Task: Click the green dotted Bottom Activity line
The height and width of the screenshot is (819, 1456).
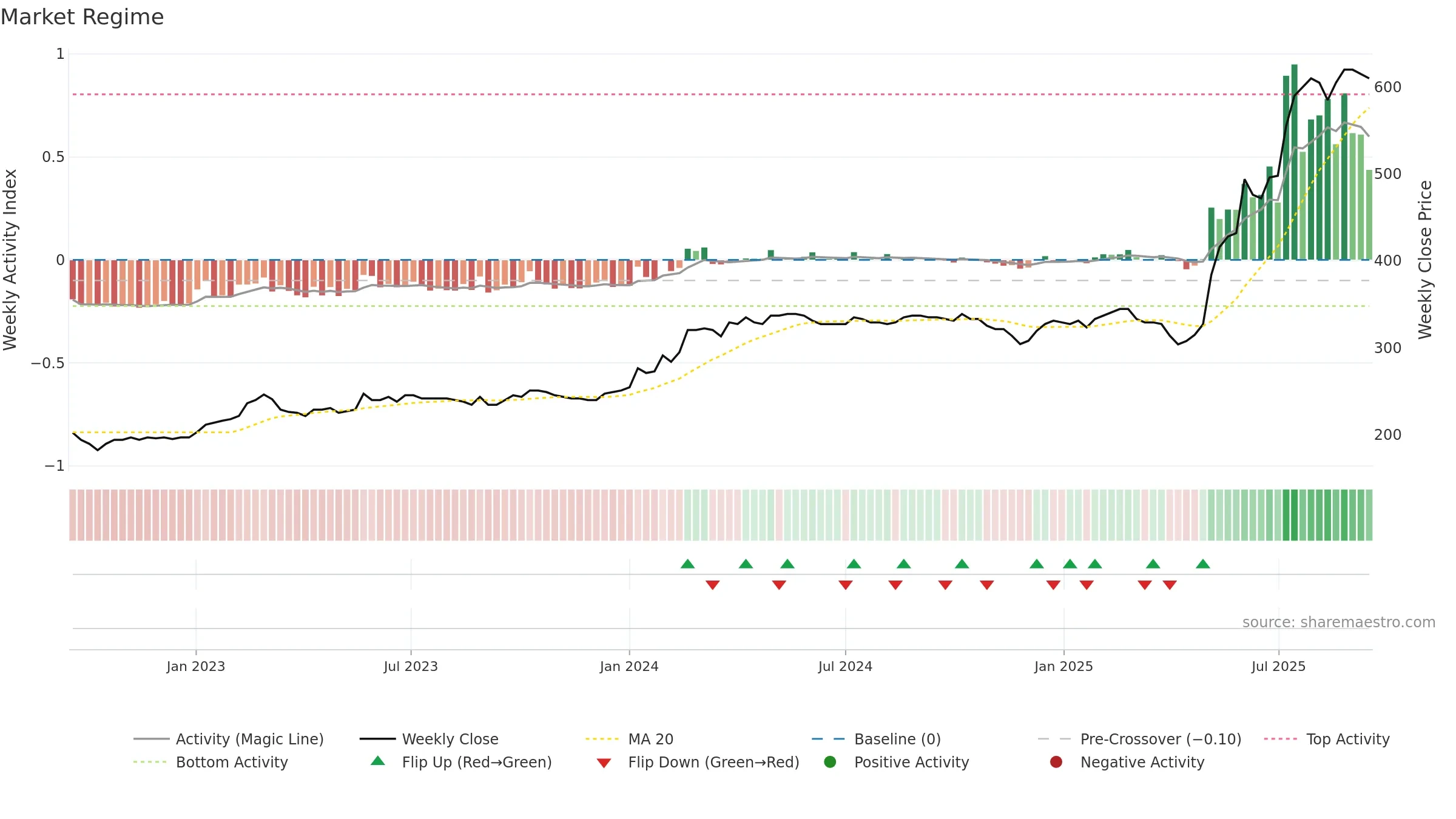Action: coord(721,306)
